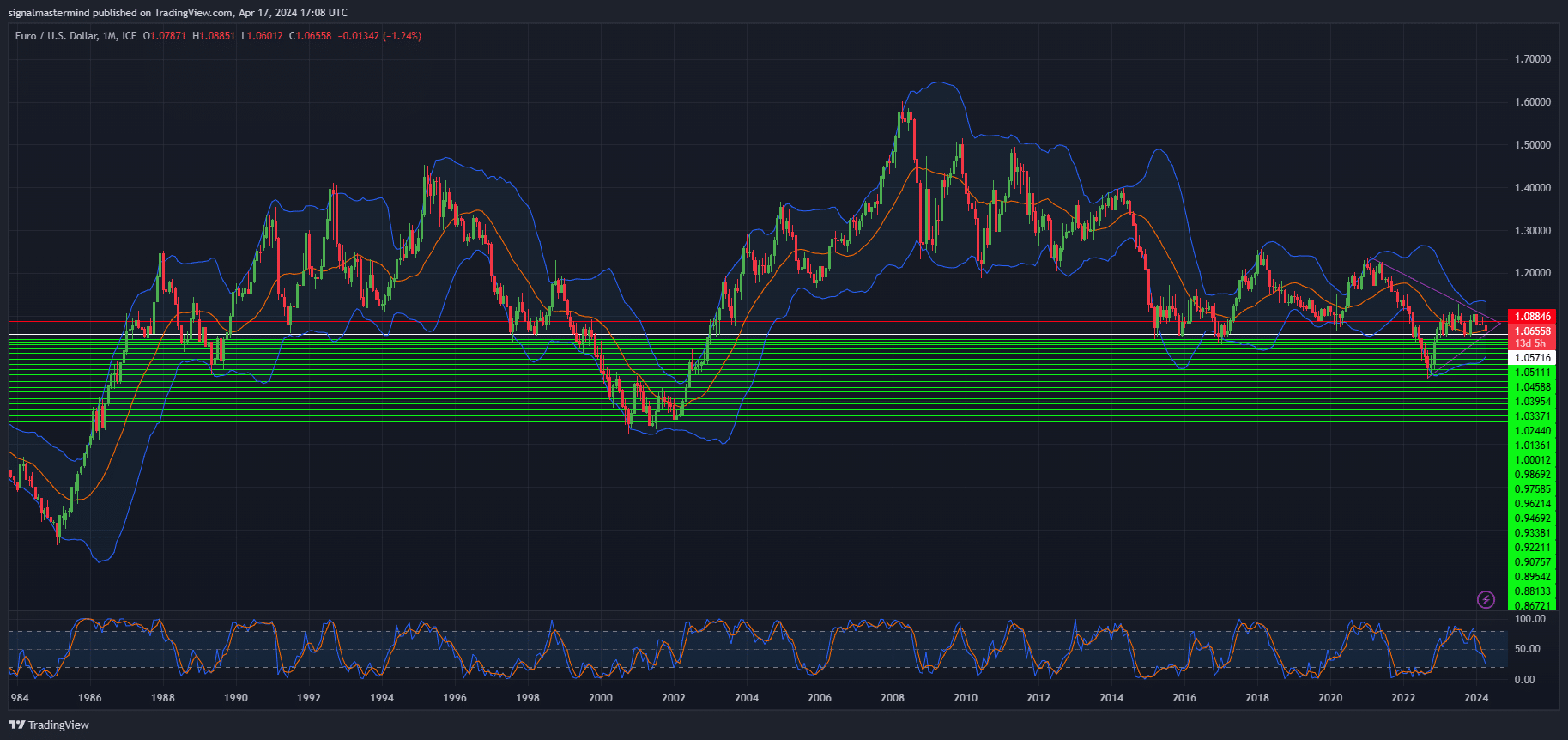Click the 1990 year on time axis
The height and width of the screenshot is (740, 1568).
coord(236,698)
